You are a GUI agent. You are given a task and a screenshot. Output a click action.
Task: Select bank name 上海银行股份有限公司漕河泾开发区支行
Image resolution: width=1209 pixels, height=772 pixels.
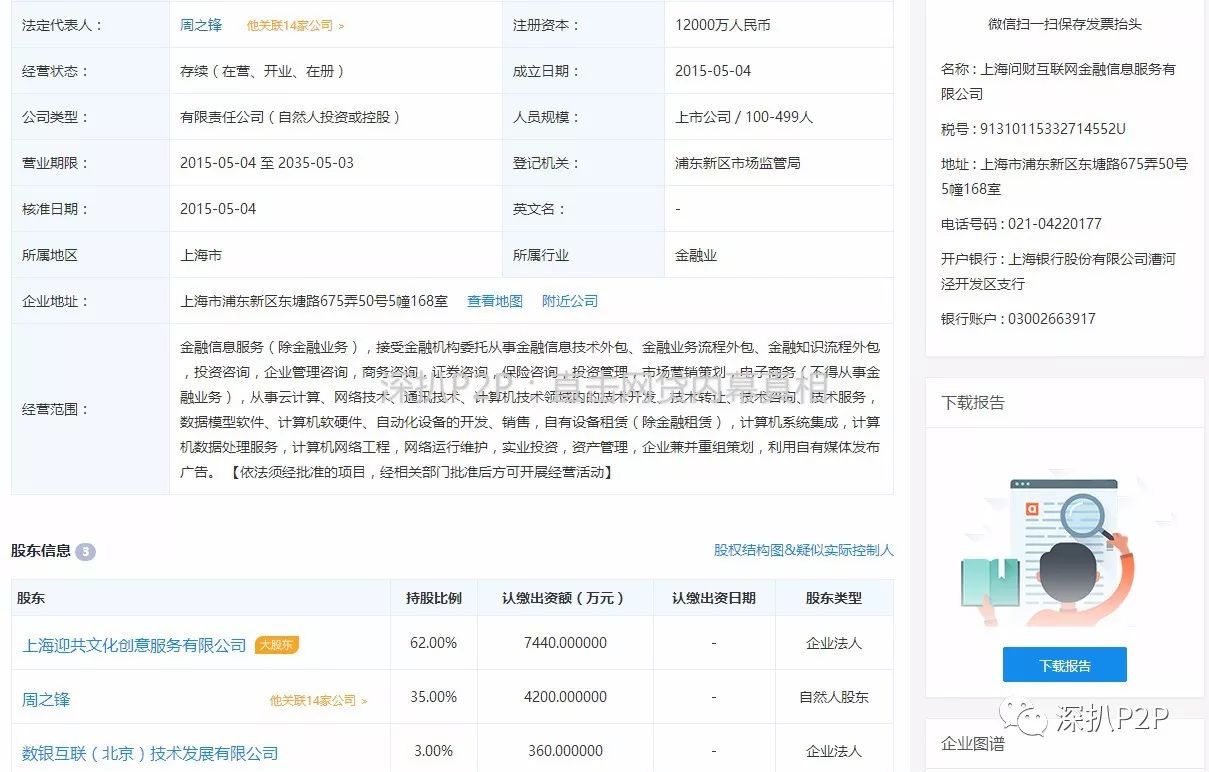click(1058, 272)
